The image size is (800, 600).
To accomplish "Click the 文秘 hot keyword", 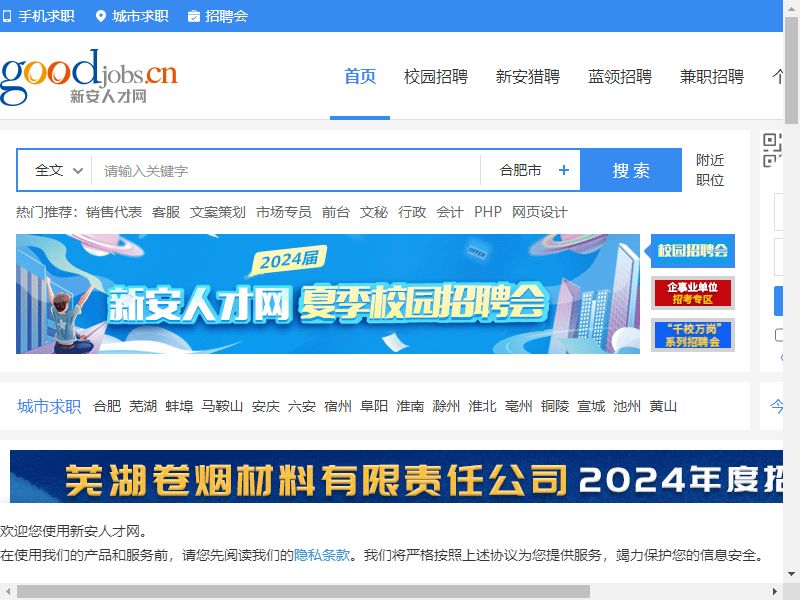I will tap(374, 212).
